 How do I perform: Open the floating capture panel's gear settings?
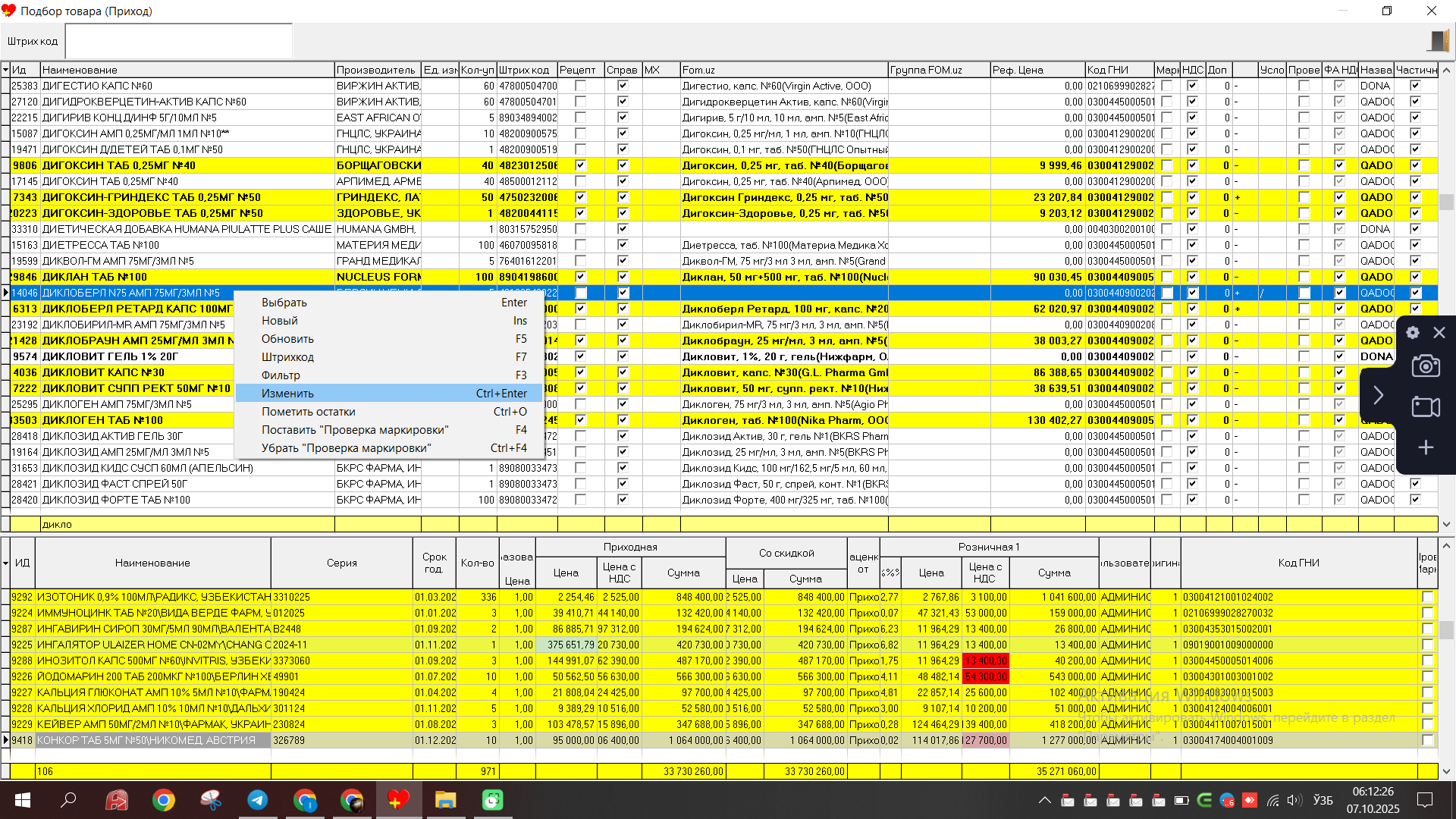[1413, 333]
